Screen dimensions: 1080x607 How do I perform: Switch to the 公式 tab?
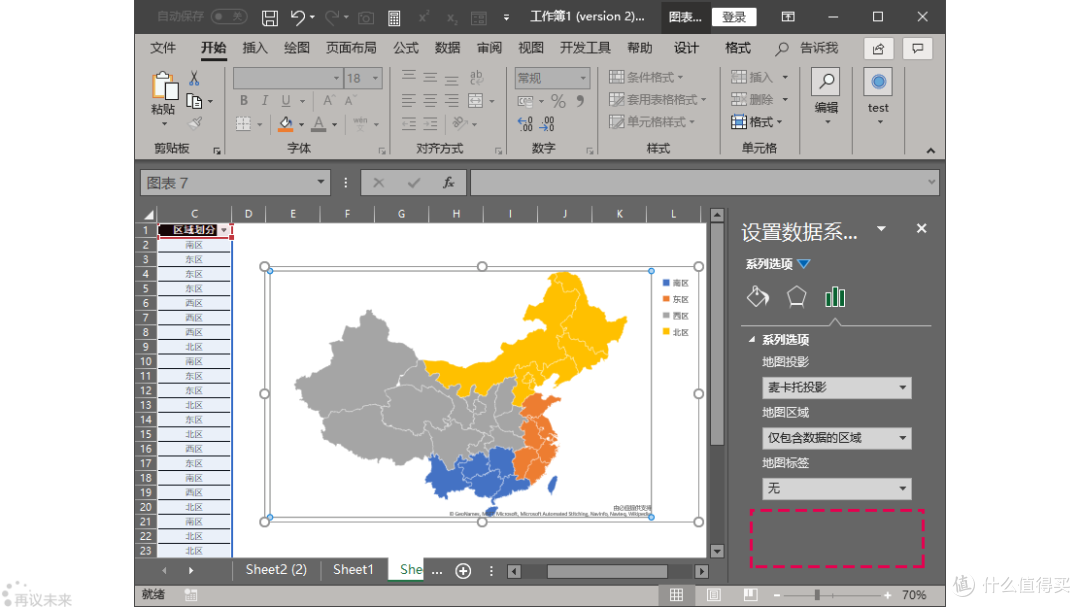(406, 48)
